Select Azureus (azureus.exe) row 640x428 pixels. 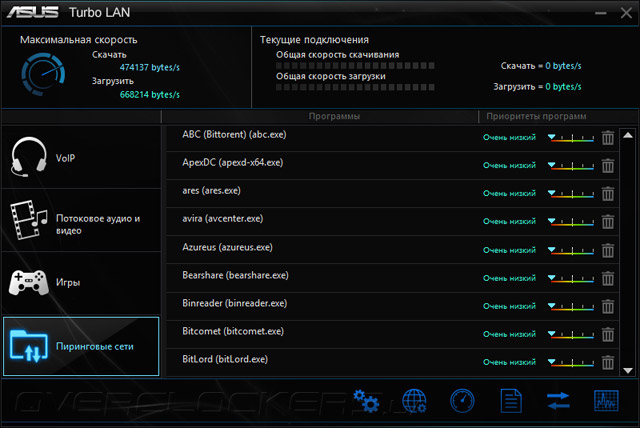(392, 250)
